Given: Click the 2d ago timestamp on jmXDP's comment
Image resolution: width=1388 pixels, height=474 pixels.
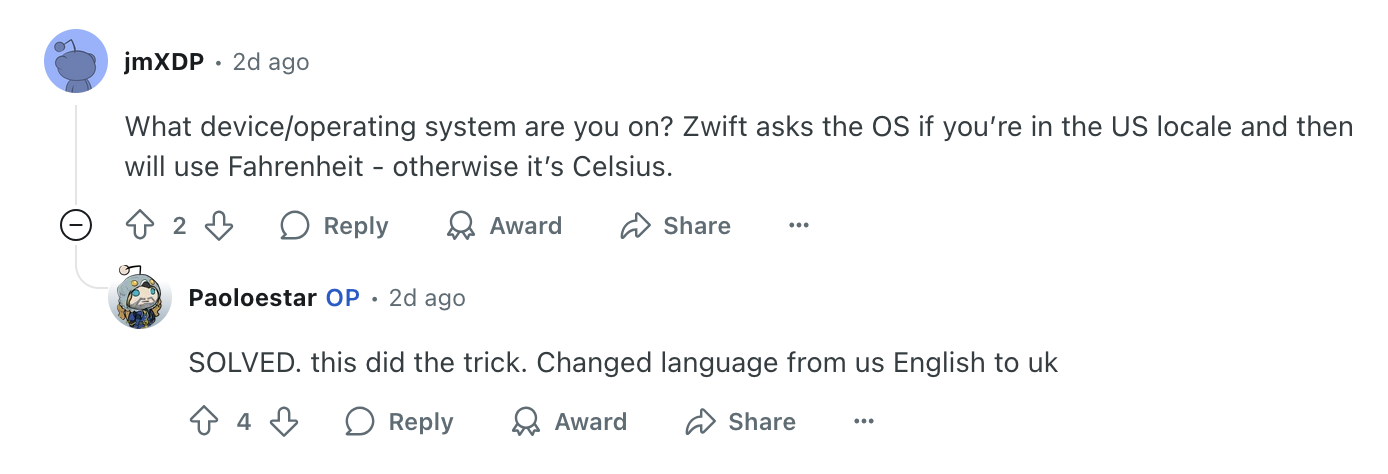Looking at the screenshot, I should pos(271,62).
